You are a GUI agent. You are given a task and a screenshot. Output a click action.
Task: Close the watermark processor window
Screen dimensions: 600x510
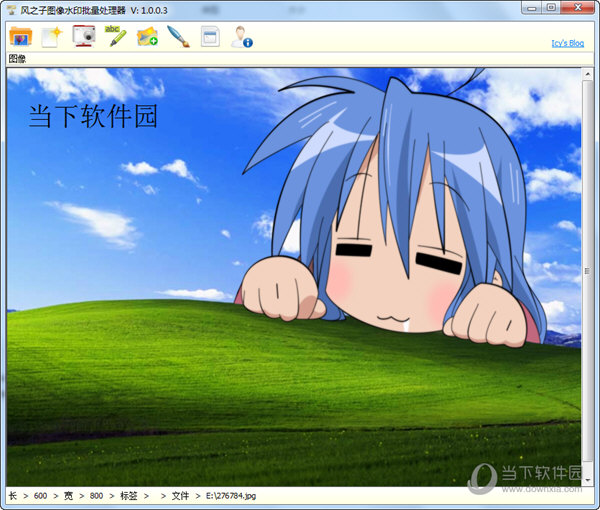(578, 8)
